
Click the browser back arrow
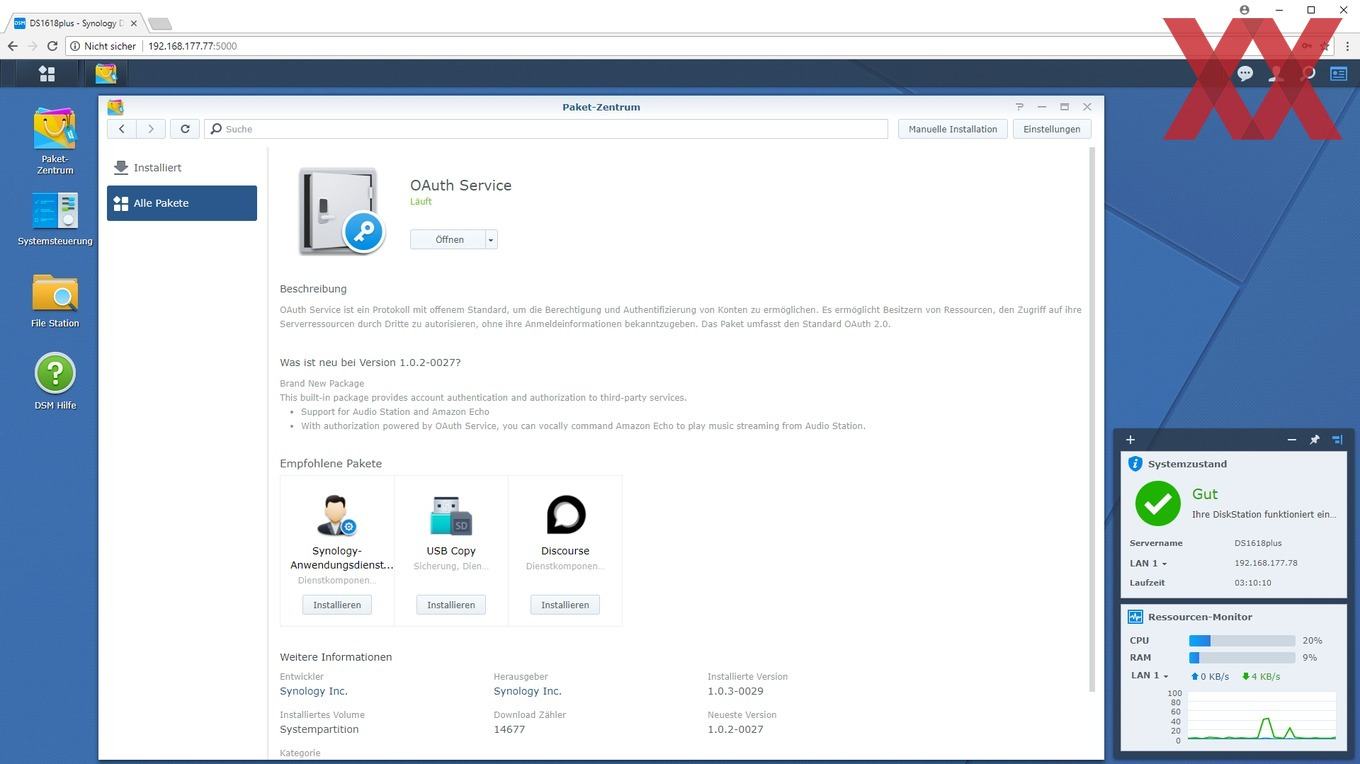[x=12, y=46]
